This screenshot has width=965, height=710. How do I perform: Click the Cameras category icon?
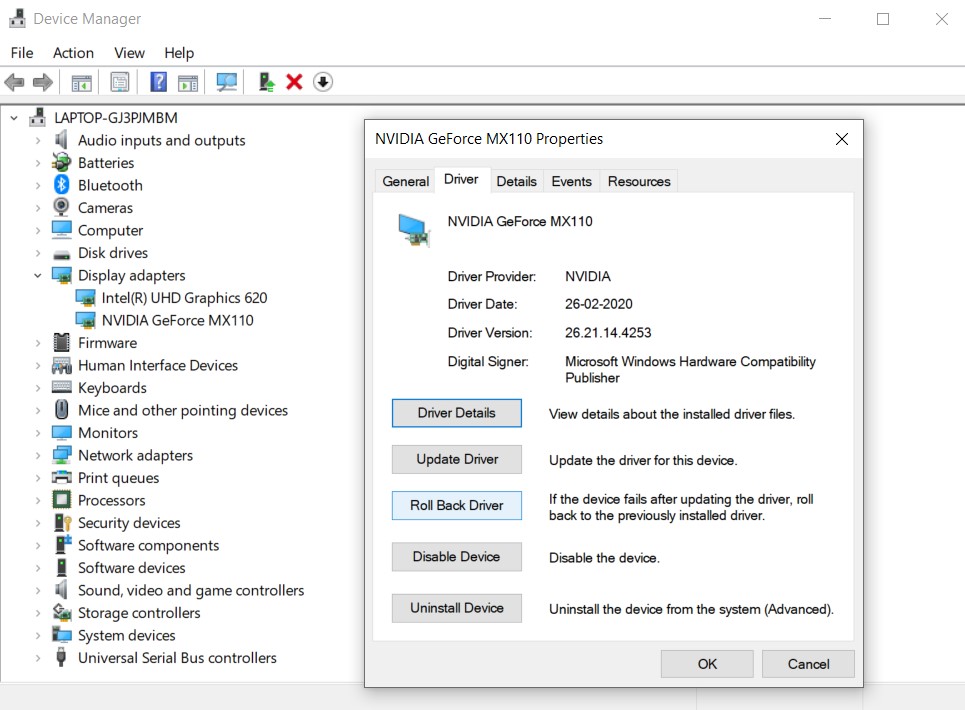pos(62,207)
